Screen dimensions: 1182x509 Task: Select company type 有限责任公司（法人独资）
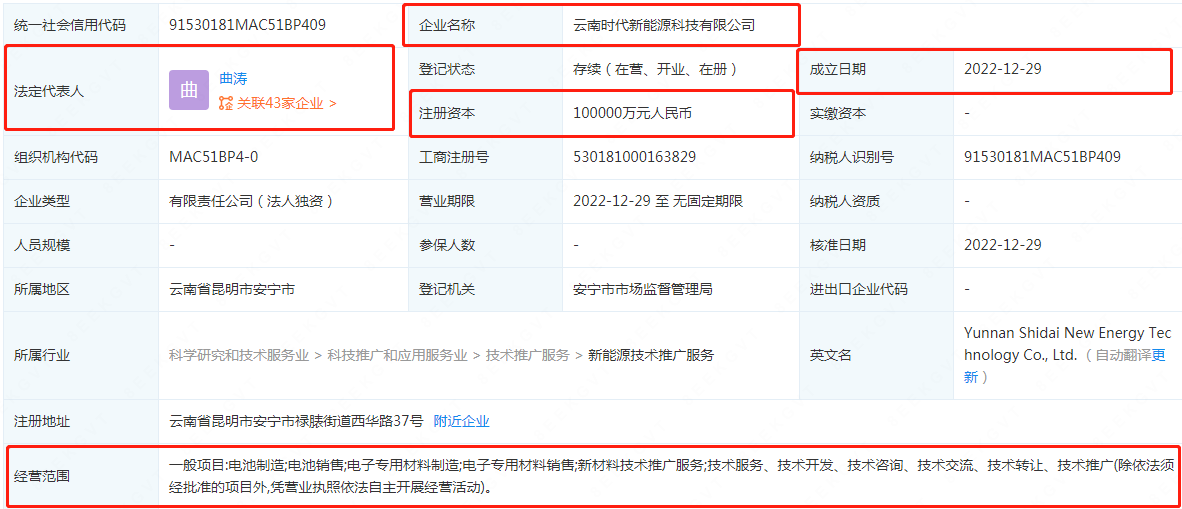(x=251, y=201)
